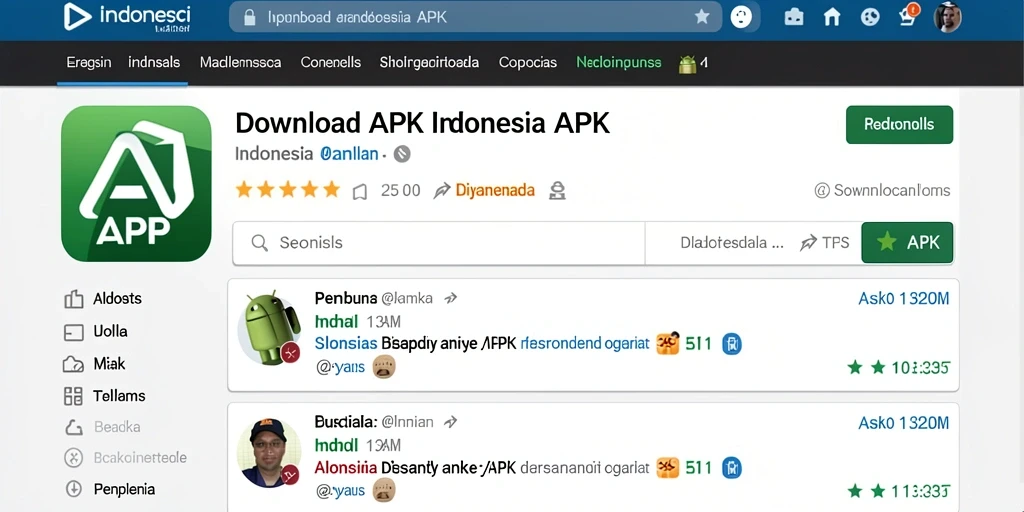The image size is (1024, 512).
Task: Click blue badge icon in Penbuna row
Action: point(732,343)
